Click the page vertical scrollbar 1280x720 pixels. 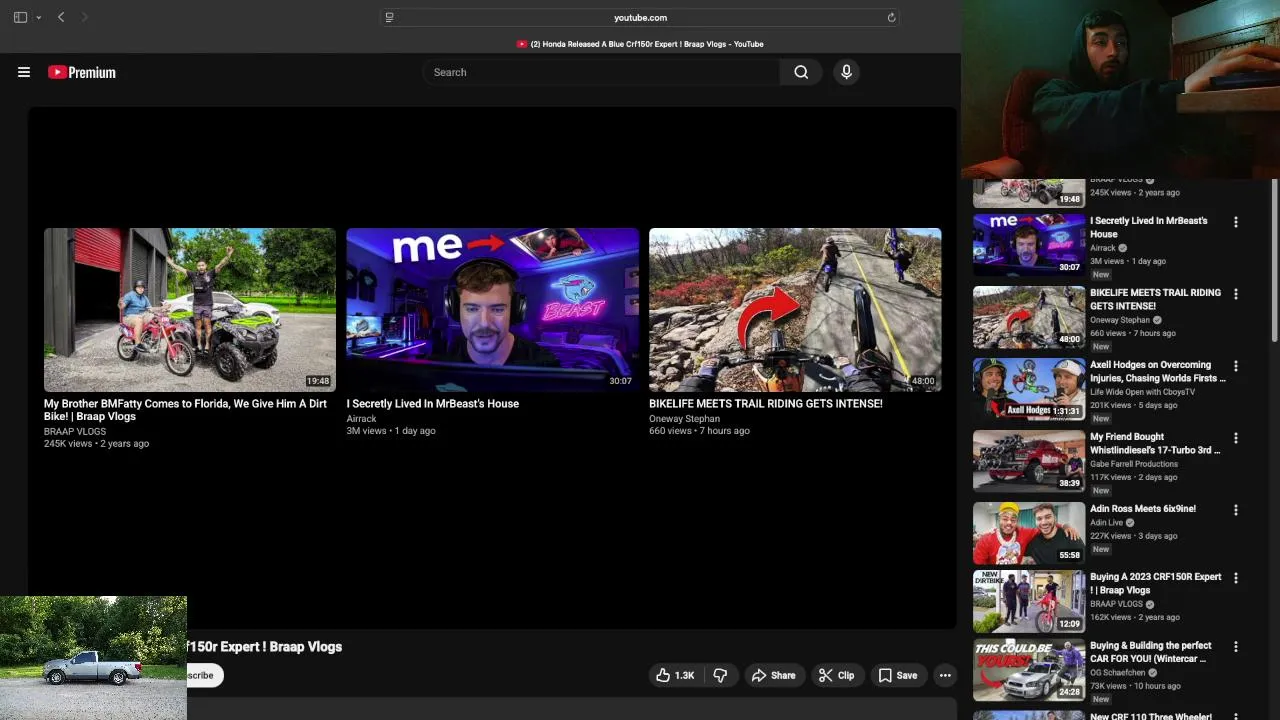click(x=1274, y=260)
